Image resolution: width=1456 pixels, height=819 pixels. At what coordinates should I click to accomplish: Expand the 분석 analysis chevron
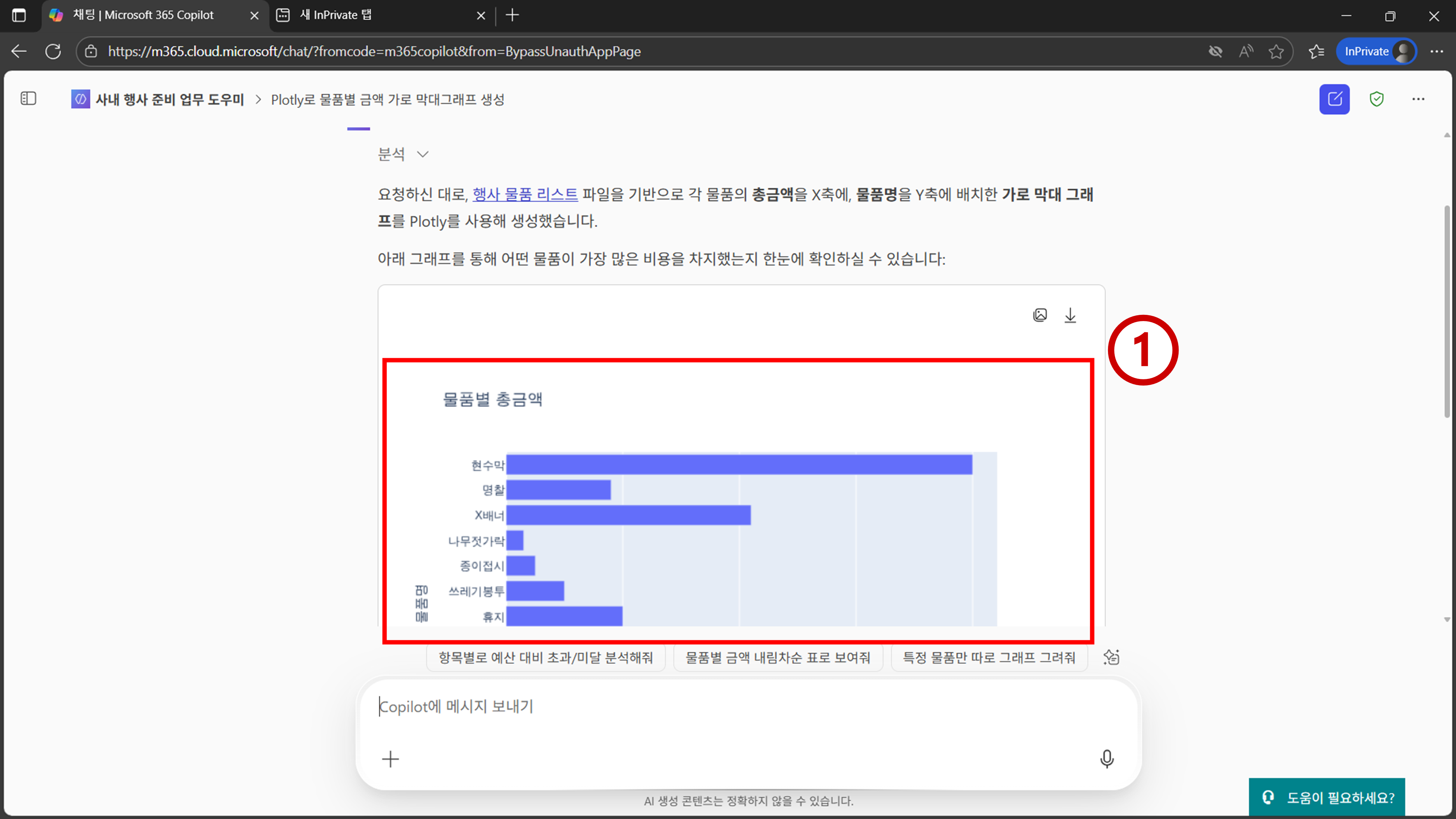point(422,154)
